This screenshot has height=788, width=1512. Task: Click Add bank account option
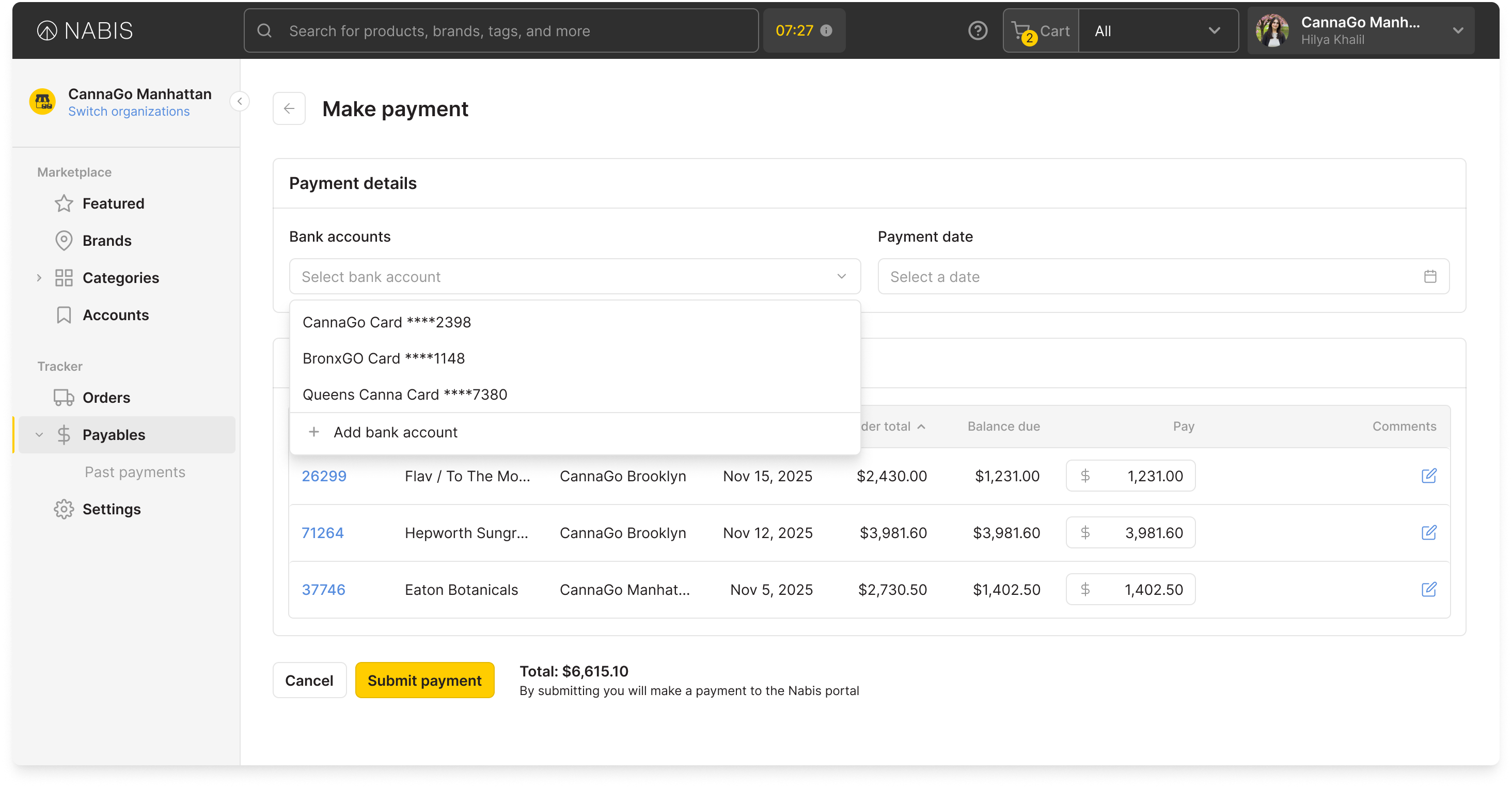coord(395,432)
